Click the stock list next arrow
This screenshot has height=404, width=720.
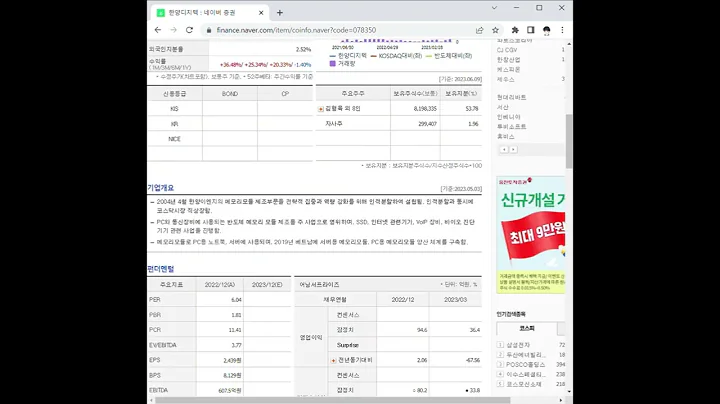pos(513,150)
